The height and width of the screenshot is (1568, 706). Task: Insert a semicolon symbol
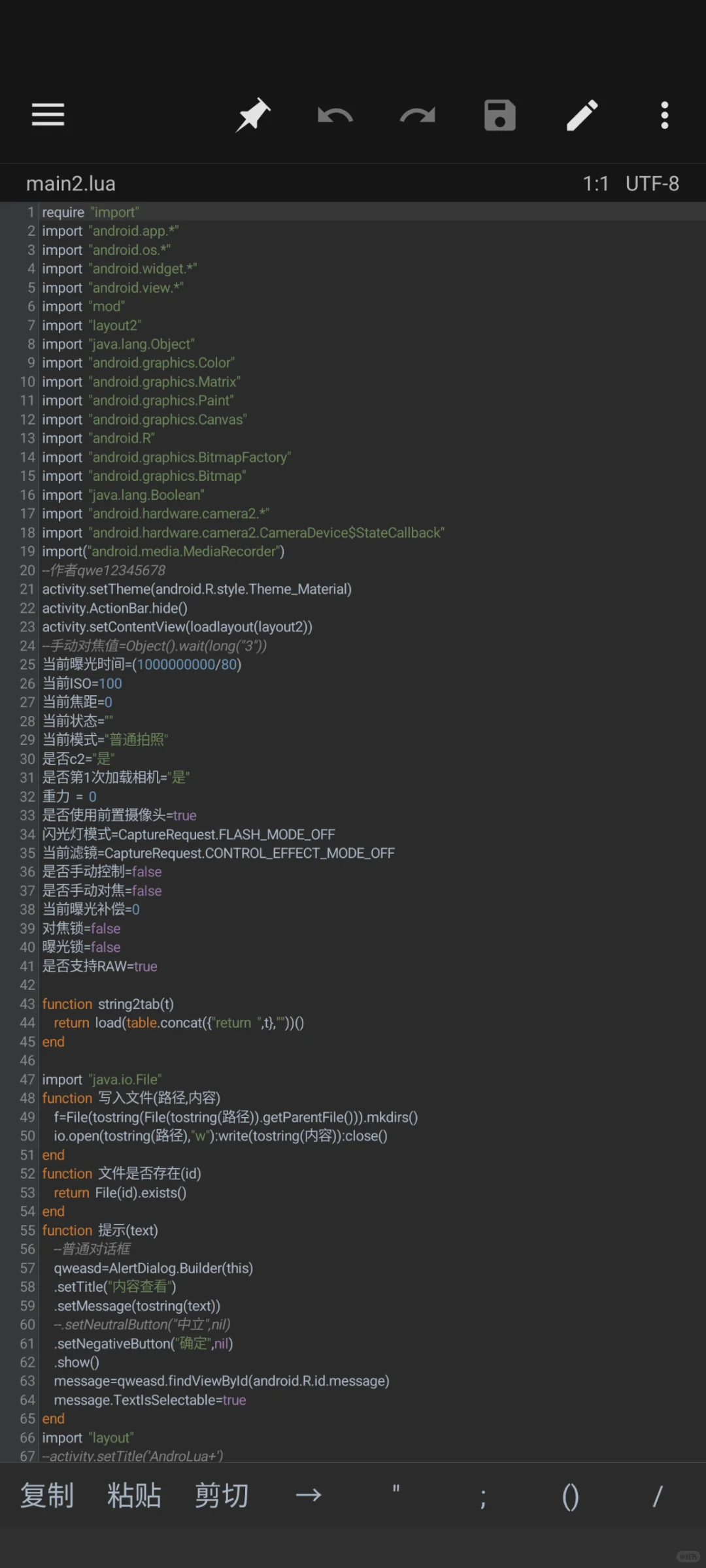(x=483, y=1497)
